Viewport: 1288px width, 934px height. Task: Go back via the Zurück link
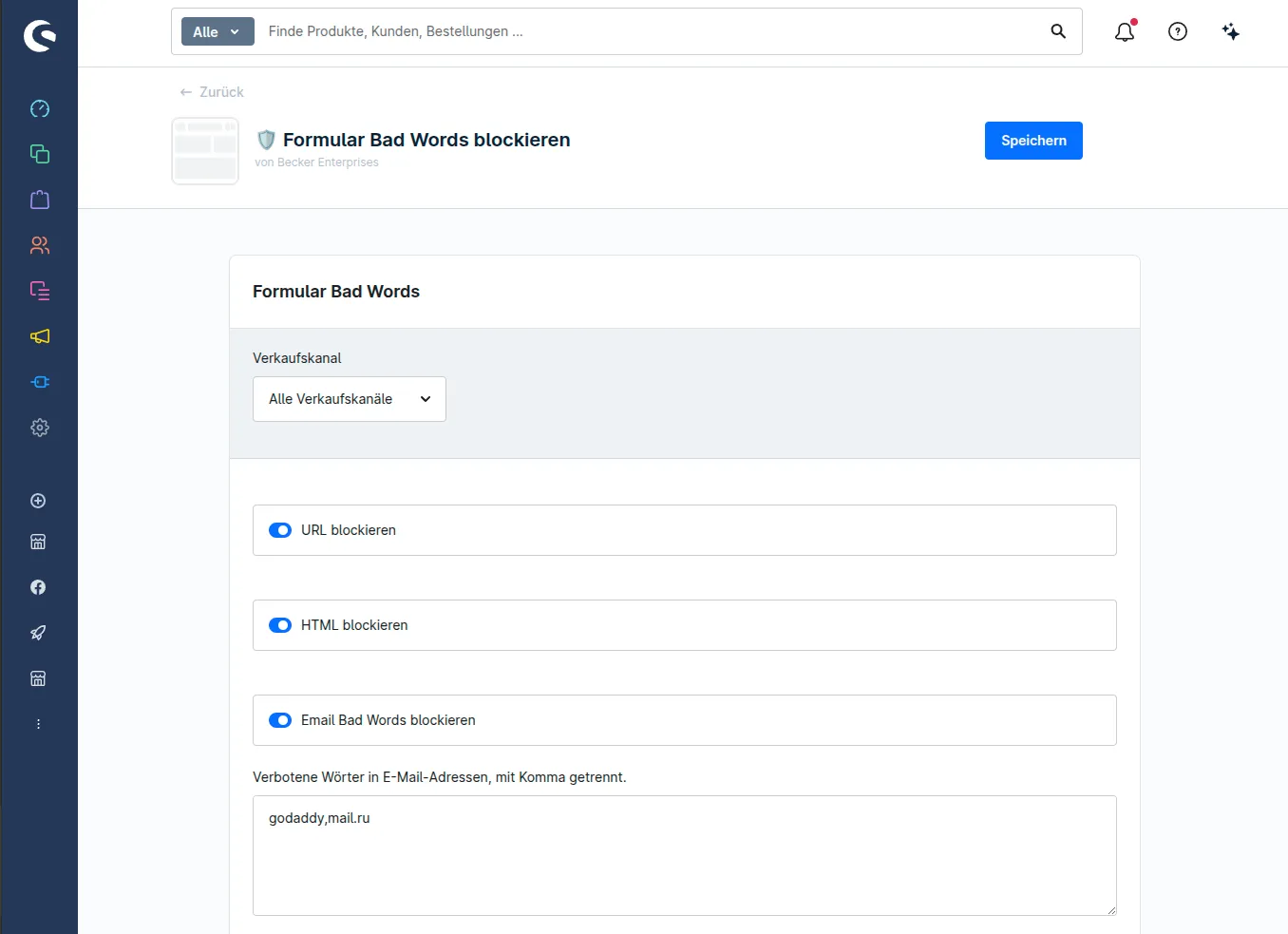pos(212,92)
